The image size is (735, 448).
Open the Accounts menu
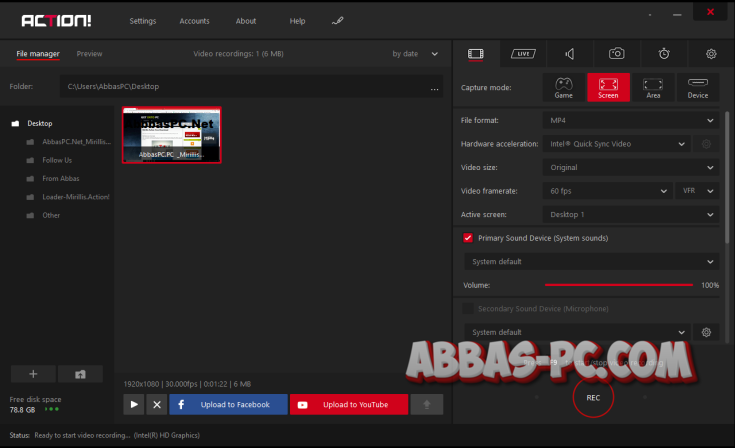pyautogui.click(x=195, y=20)
